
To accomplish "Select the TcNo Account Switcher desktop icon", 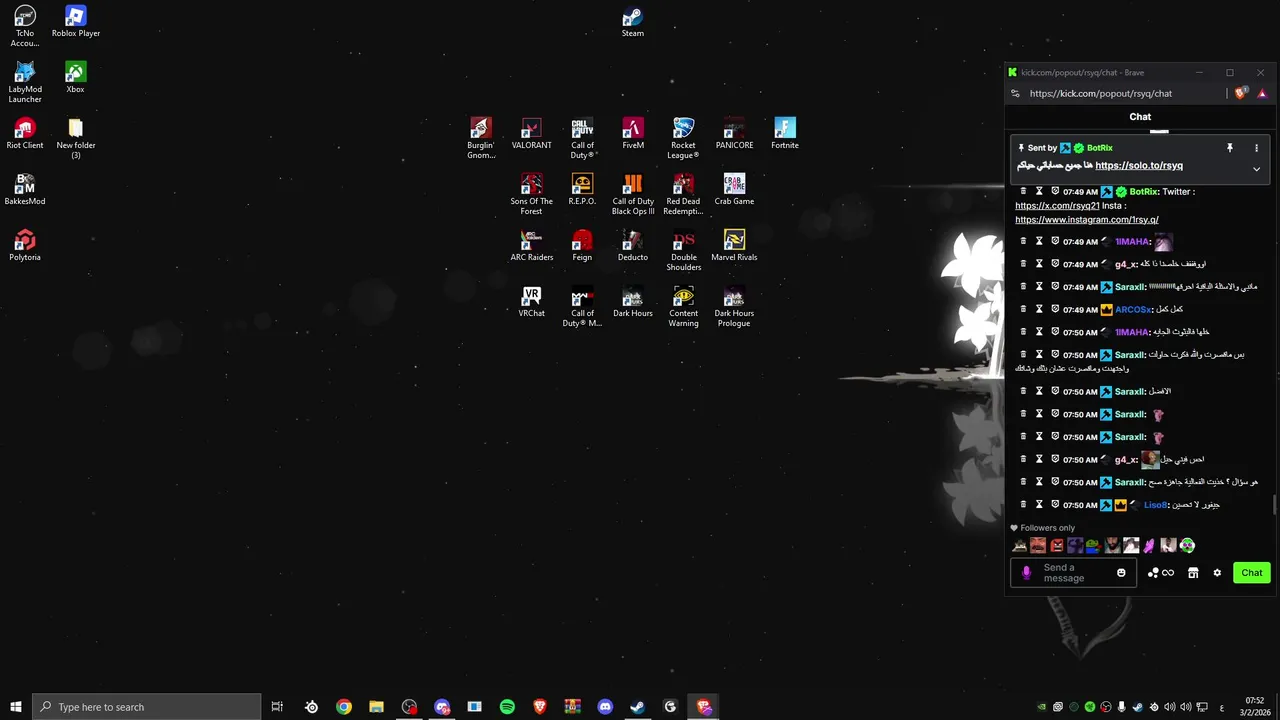I will coord(25,27).
